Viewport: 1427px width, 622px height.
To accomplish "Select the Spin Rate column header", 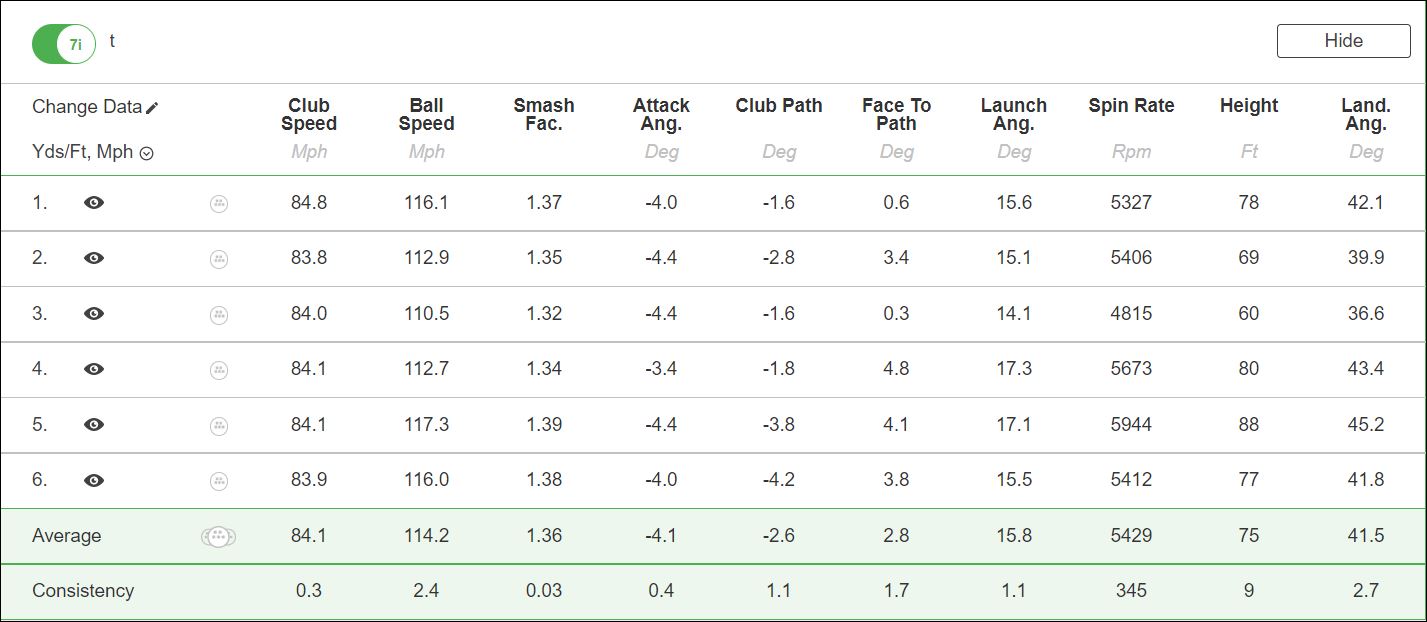I will pyautogui.click(x=1131, y=106).
